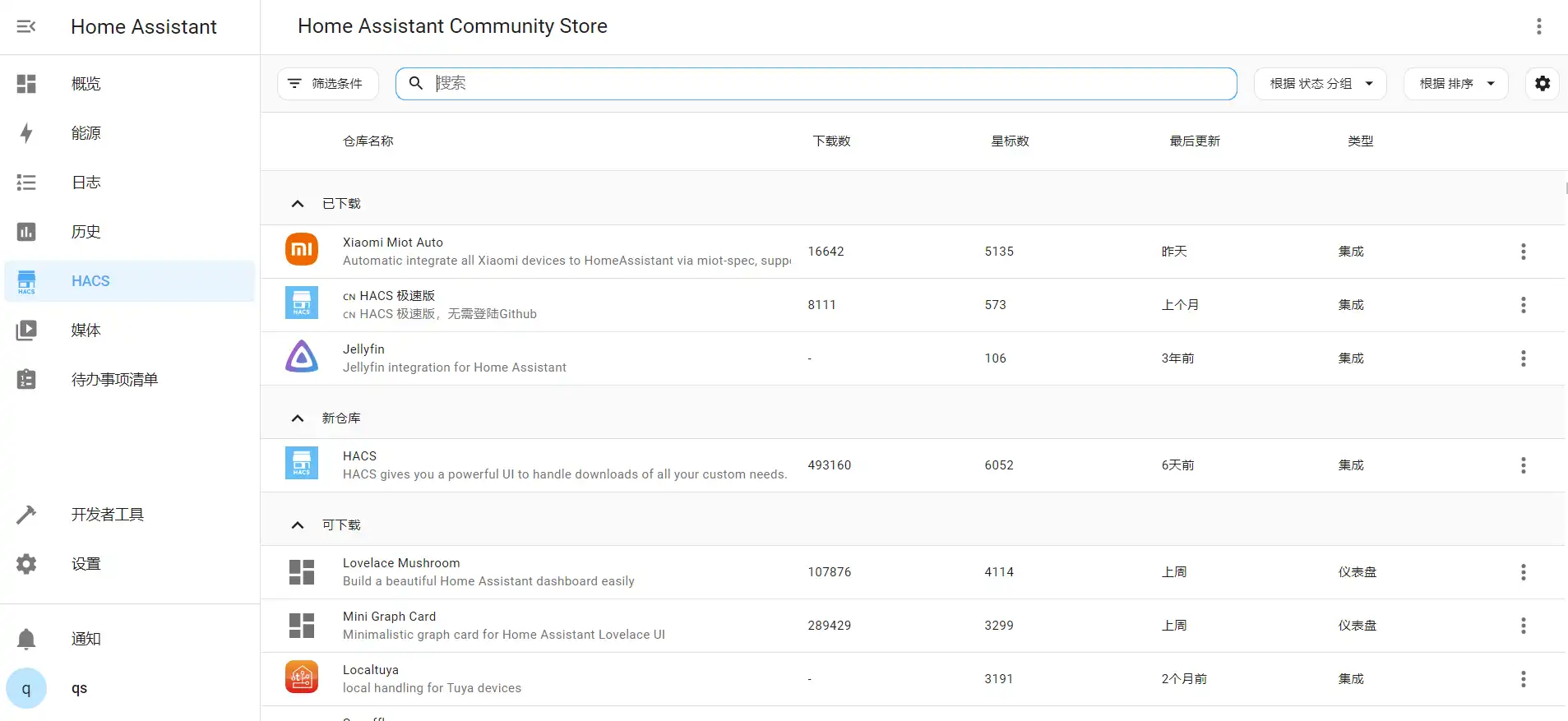This screenshot has height=721, width=1568.
Task: Click the 筛选条件 filter button
Action: (327, 84)
